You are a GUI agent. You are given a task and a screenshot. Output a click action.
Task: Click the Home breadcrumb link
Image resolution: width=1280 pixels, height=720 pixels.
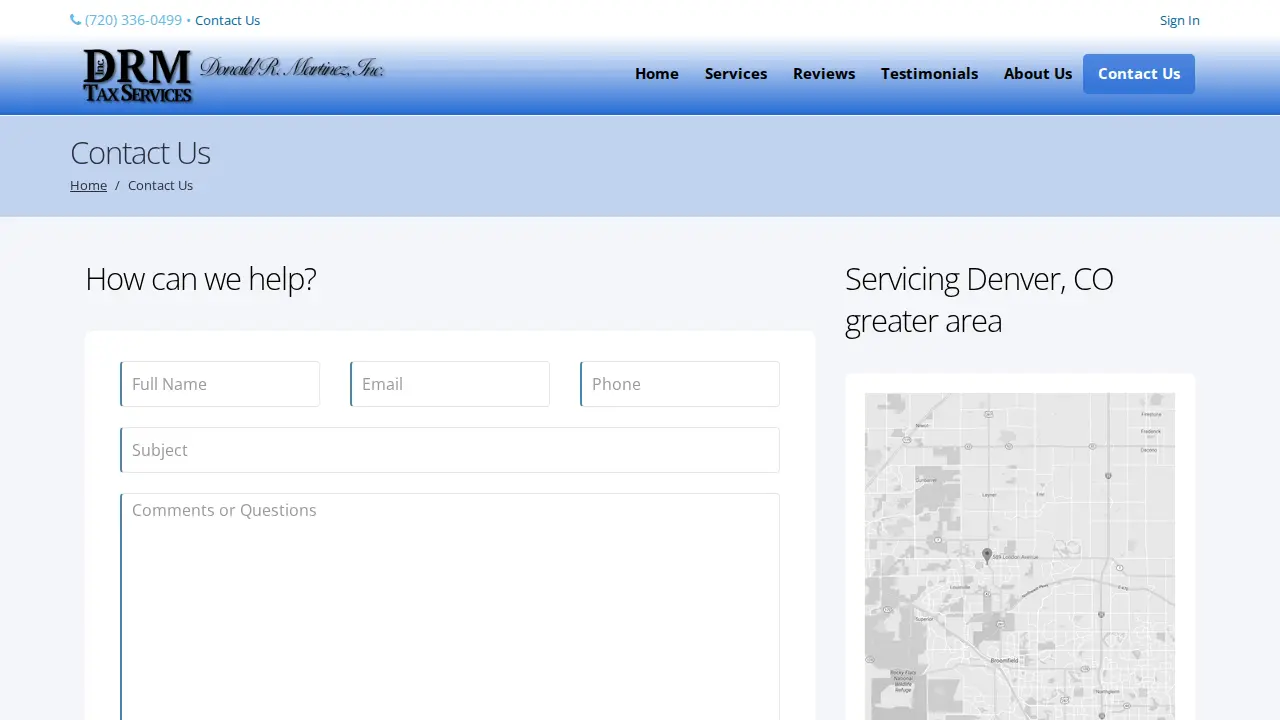(88, 185)
